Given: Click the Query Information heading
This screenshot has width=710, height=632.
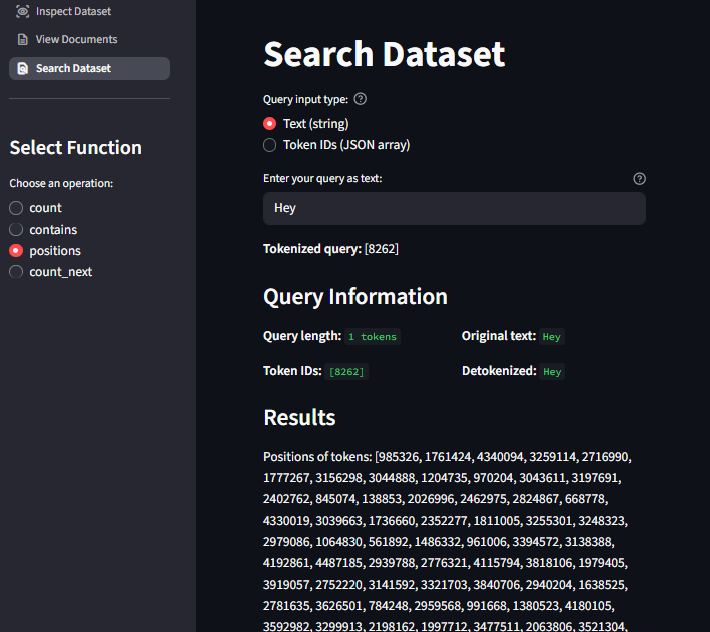Looking at the screenshot, I should point(355,297).
